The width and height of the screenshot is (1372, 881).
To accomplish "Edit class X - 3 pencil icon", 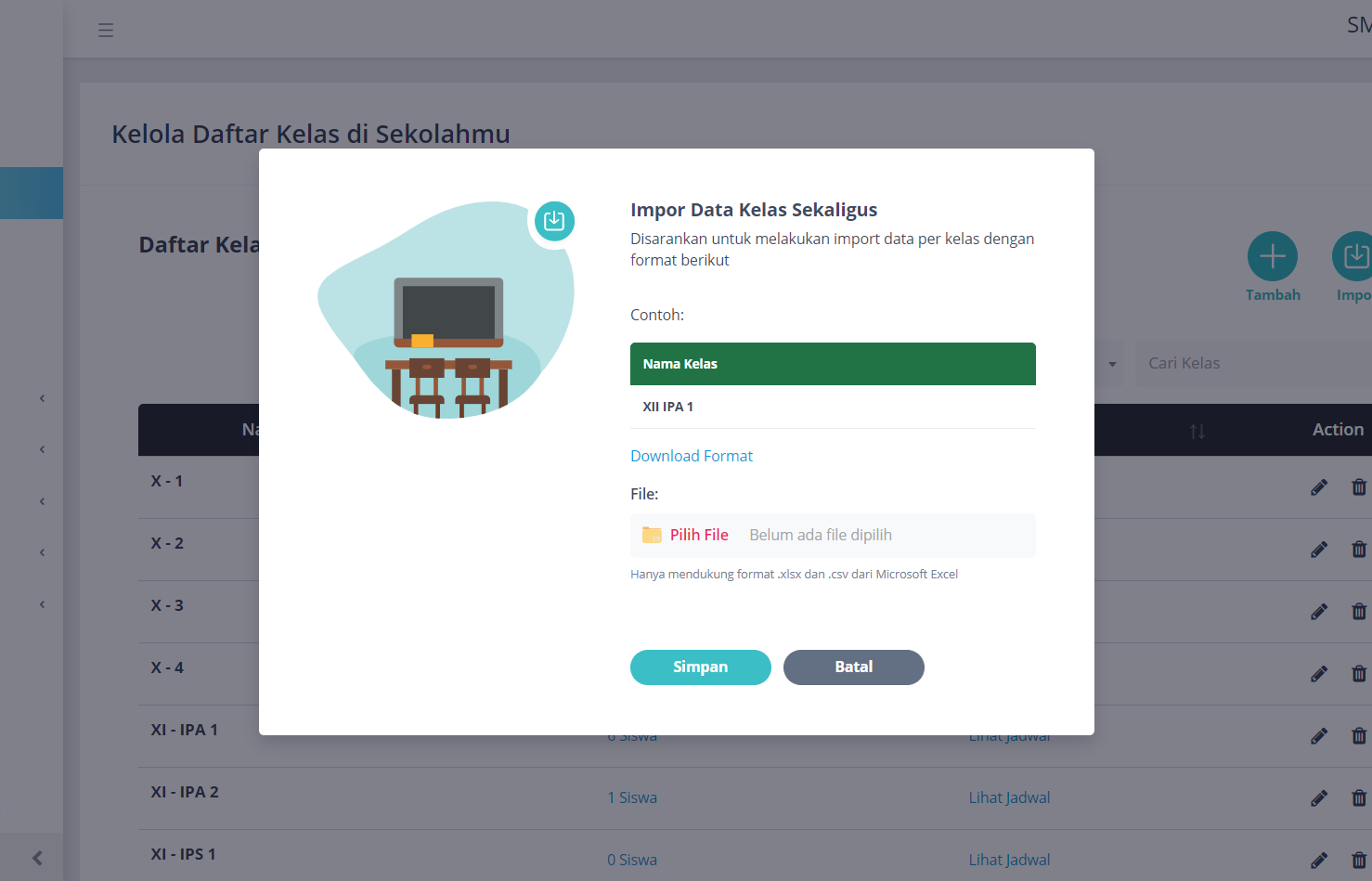I will (x=1318, y=612).
